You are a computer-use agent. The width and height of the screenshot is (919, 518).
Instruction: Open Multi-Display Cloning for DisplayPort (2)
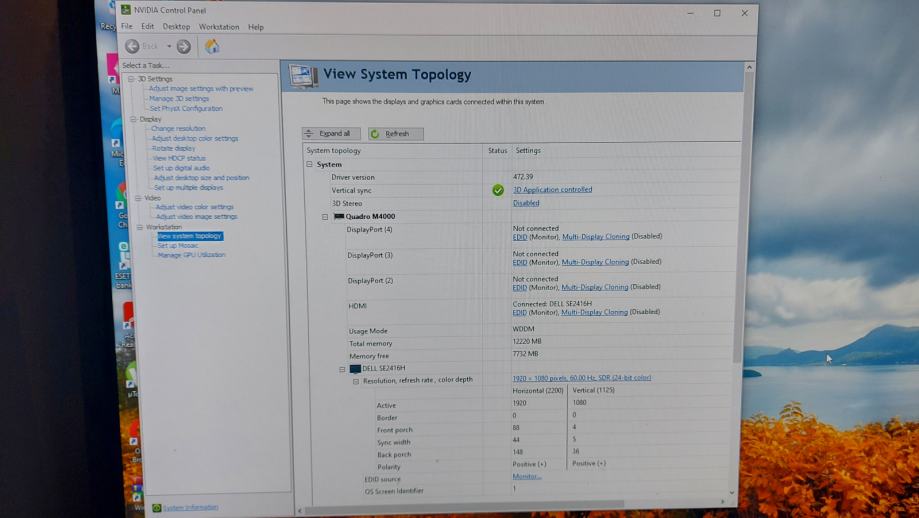[594, 287]
